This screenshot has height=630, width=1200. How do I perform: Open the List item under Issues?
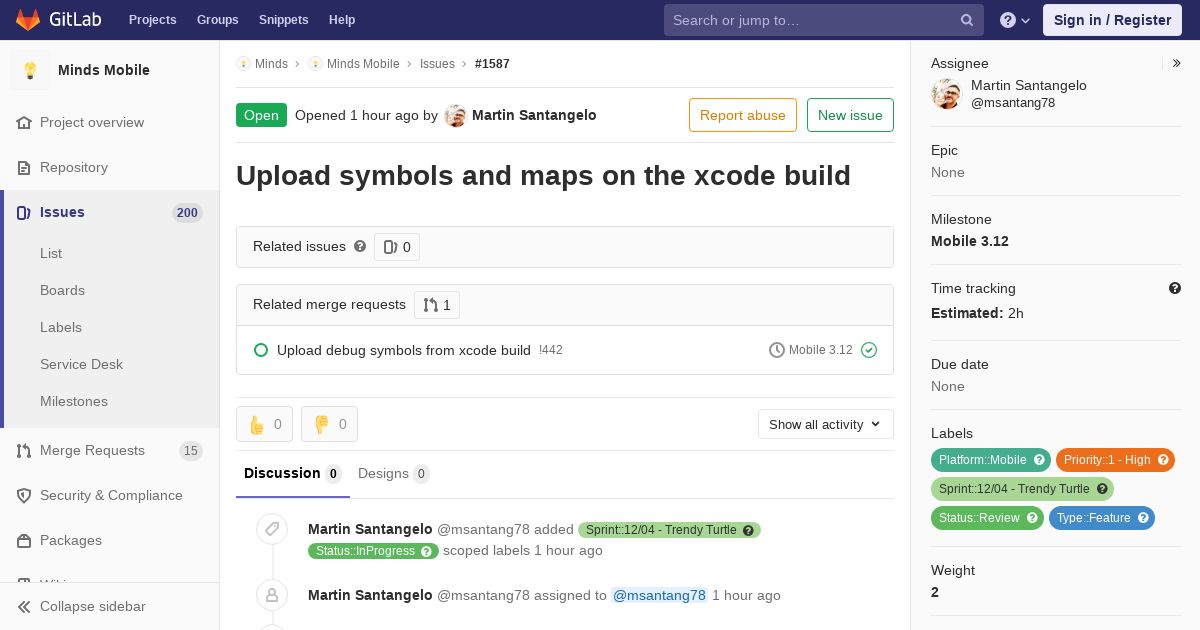(x=51, y=253)
